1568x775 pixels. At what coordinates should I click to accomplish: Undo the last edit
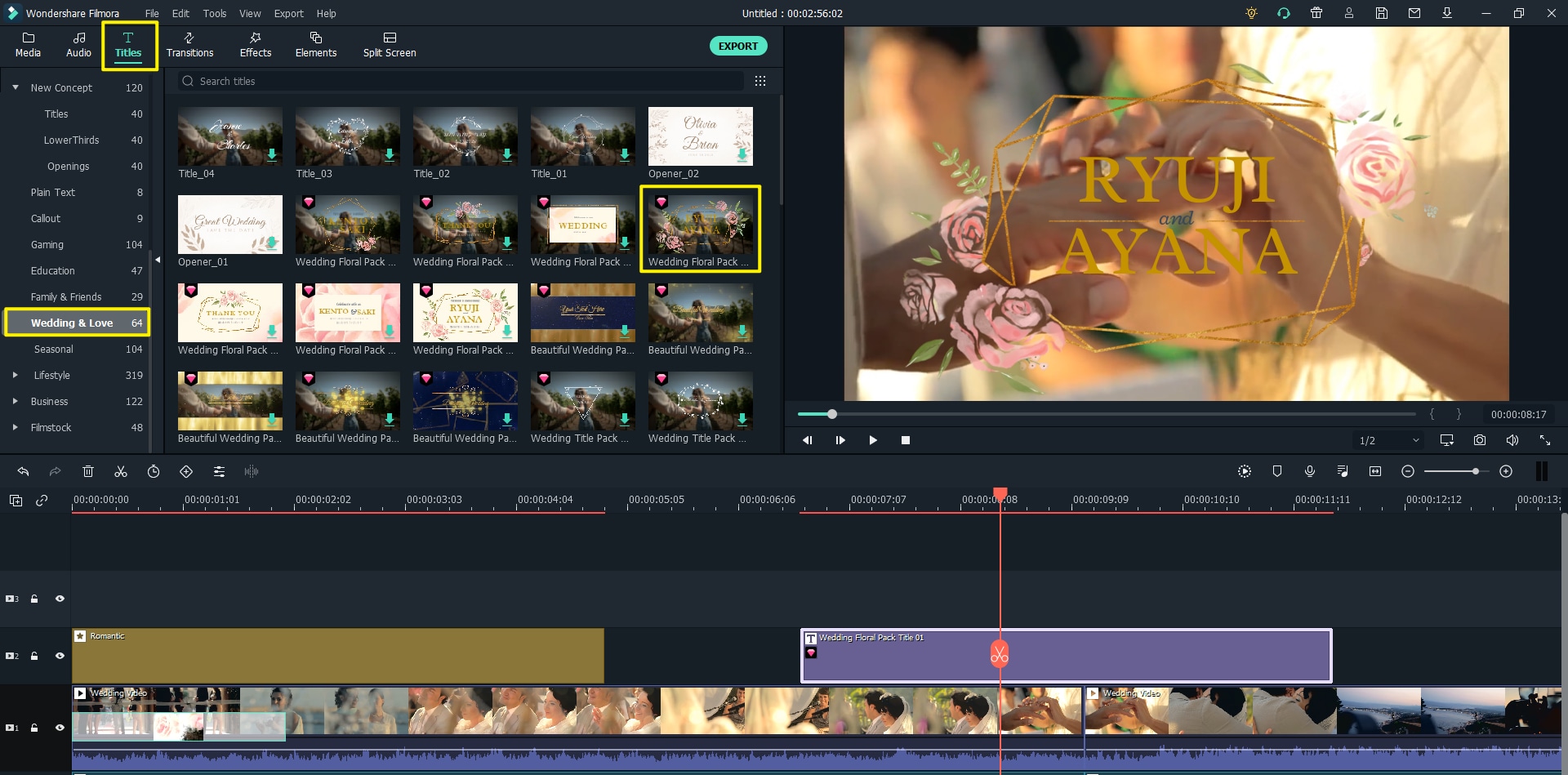23,471
